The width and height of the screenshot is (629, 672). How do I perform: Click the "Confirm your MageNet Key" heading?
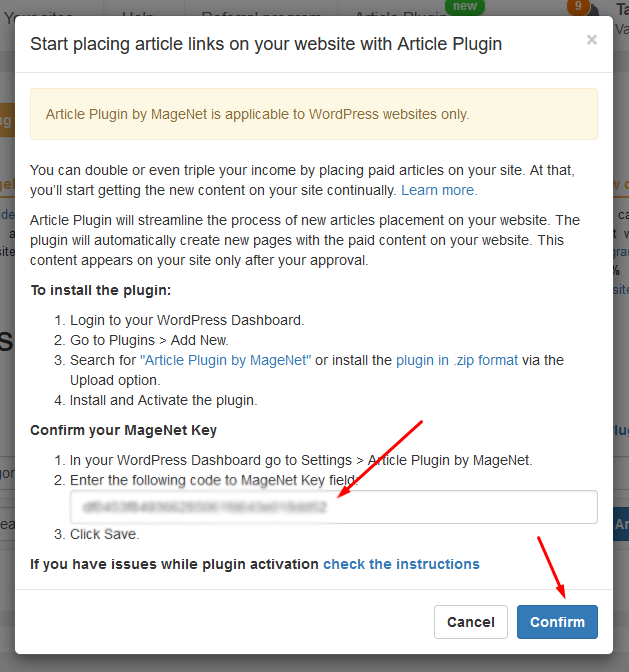[123, 430]
